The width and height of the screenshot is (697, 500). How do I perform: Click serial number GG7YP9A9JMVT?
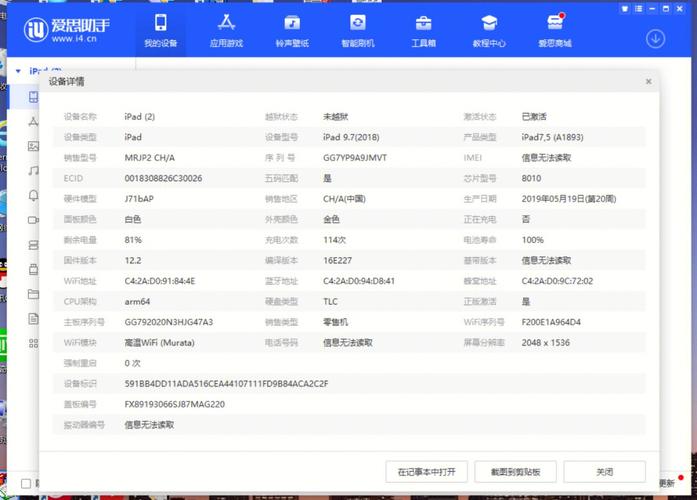point(355,158)
